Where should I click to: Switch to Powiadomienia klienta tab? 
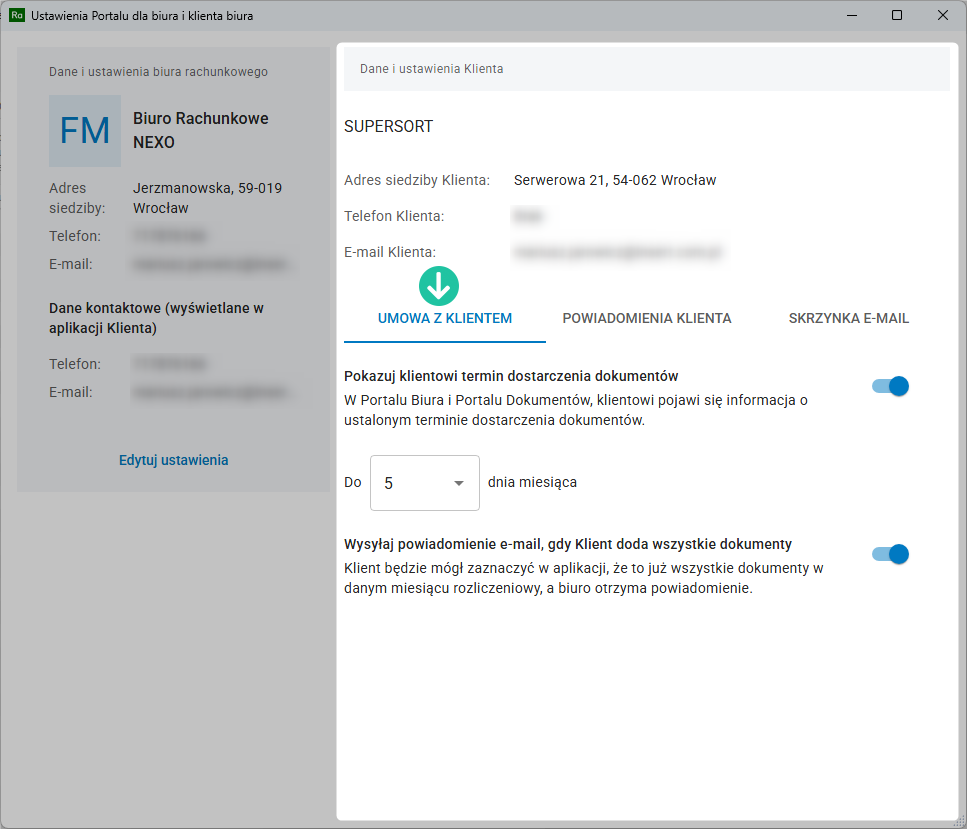coord(647,319)
